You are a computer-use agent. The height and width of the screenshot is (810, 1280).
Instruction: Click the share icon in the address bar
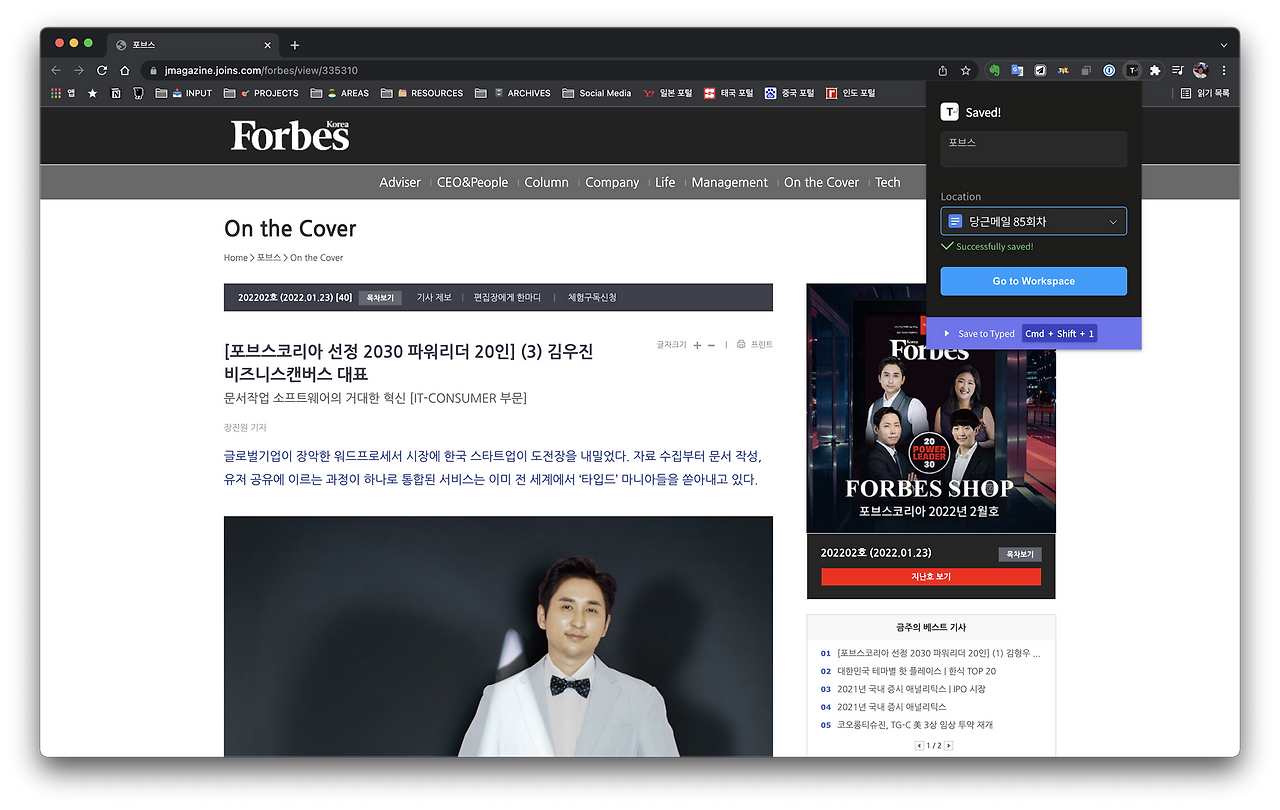[943, 71]
